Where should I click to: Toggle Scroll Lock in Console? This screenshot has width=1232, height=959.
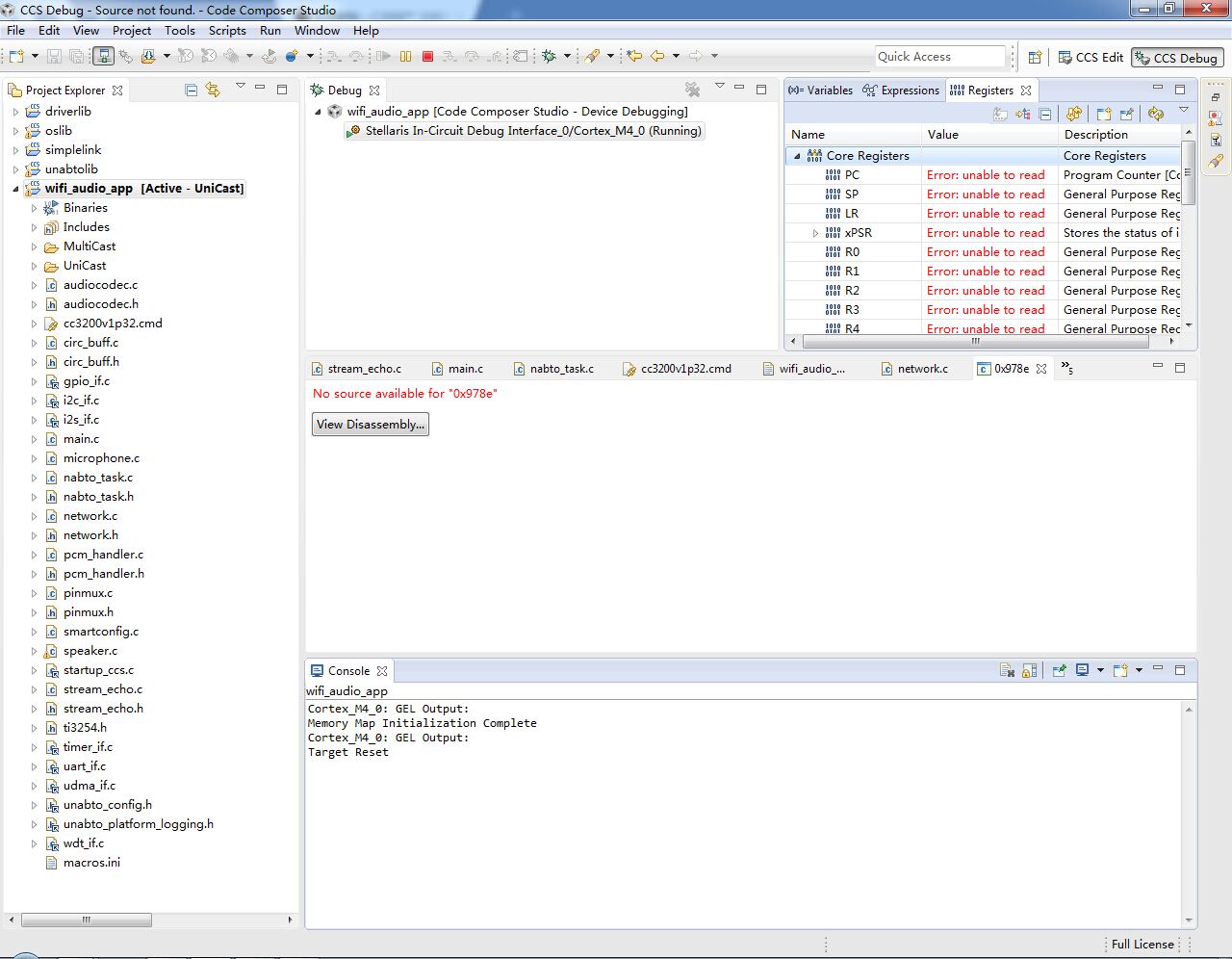1029,670
